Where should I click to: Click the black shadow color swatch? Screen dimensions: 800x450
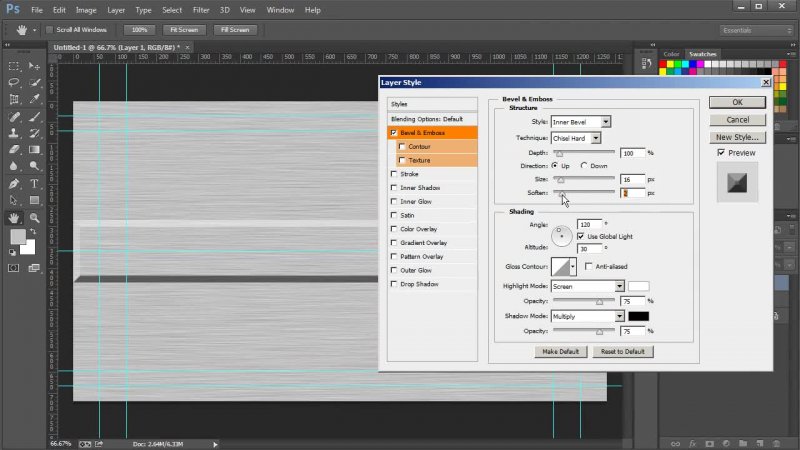click(638, 316)
